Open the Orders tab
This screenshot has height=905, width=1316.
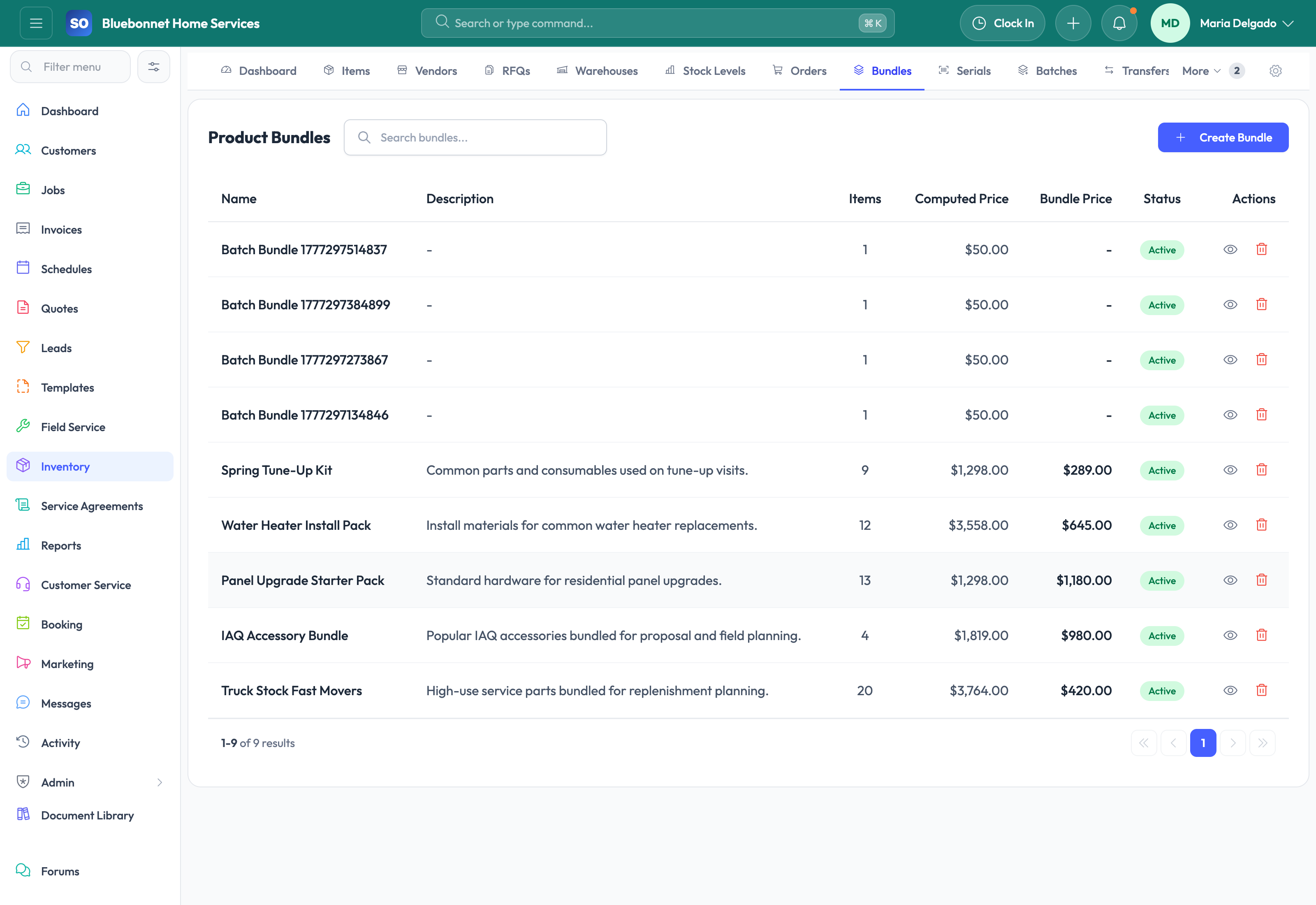(800, 71)
